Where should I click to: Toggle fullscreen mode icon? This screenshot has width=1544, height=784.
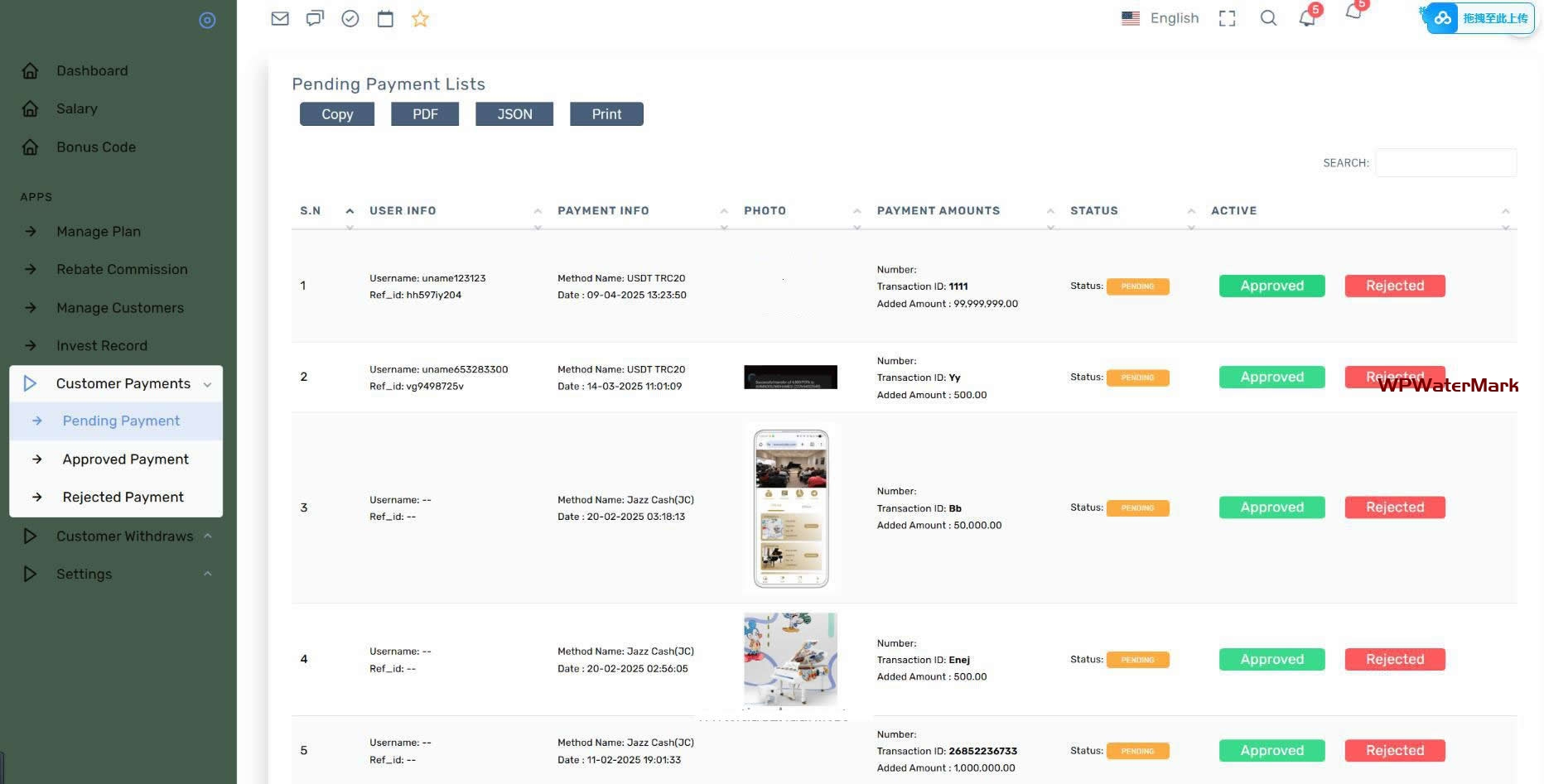(1227, 18)
